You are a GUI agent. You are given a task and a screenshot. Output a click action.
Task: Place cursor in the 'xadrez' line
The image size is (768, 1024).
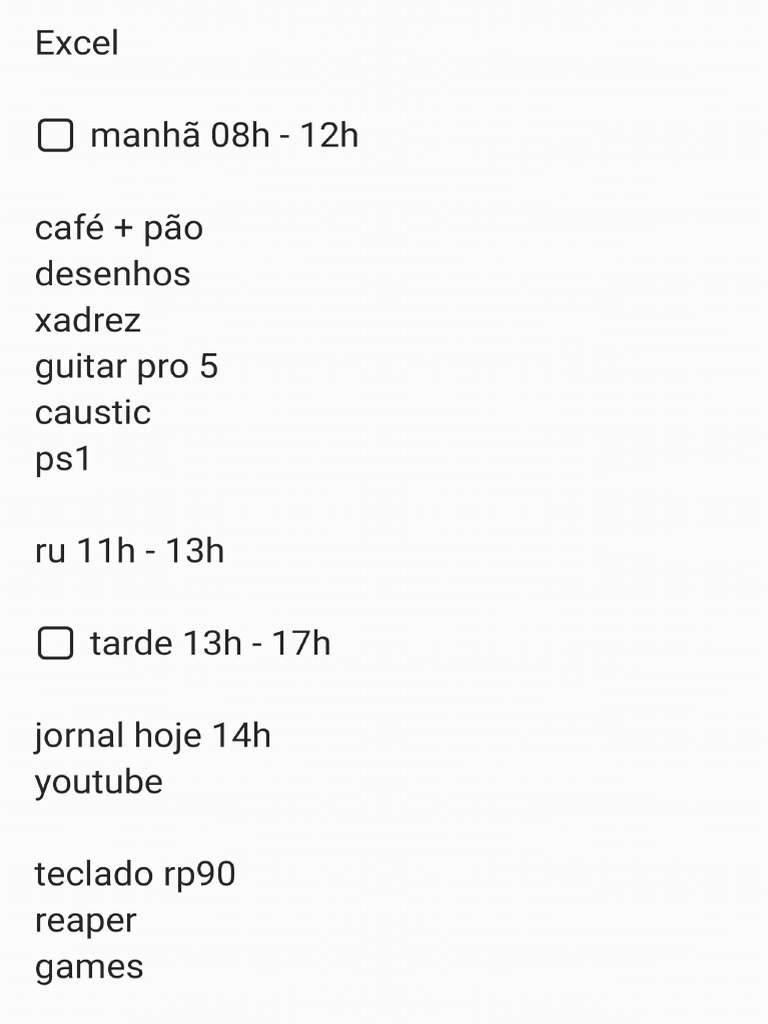[88, 321]
